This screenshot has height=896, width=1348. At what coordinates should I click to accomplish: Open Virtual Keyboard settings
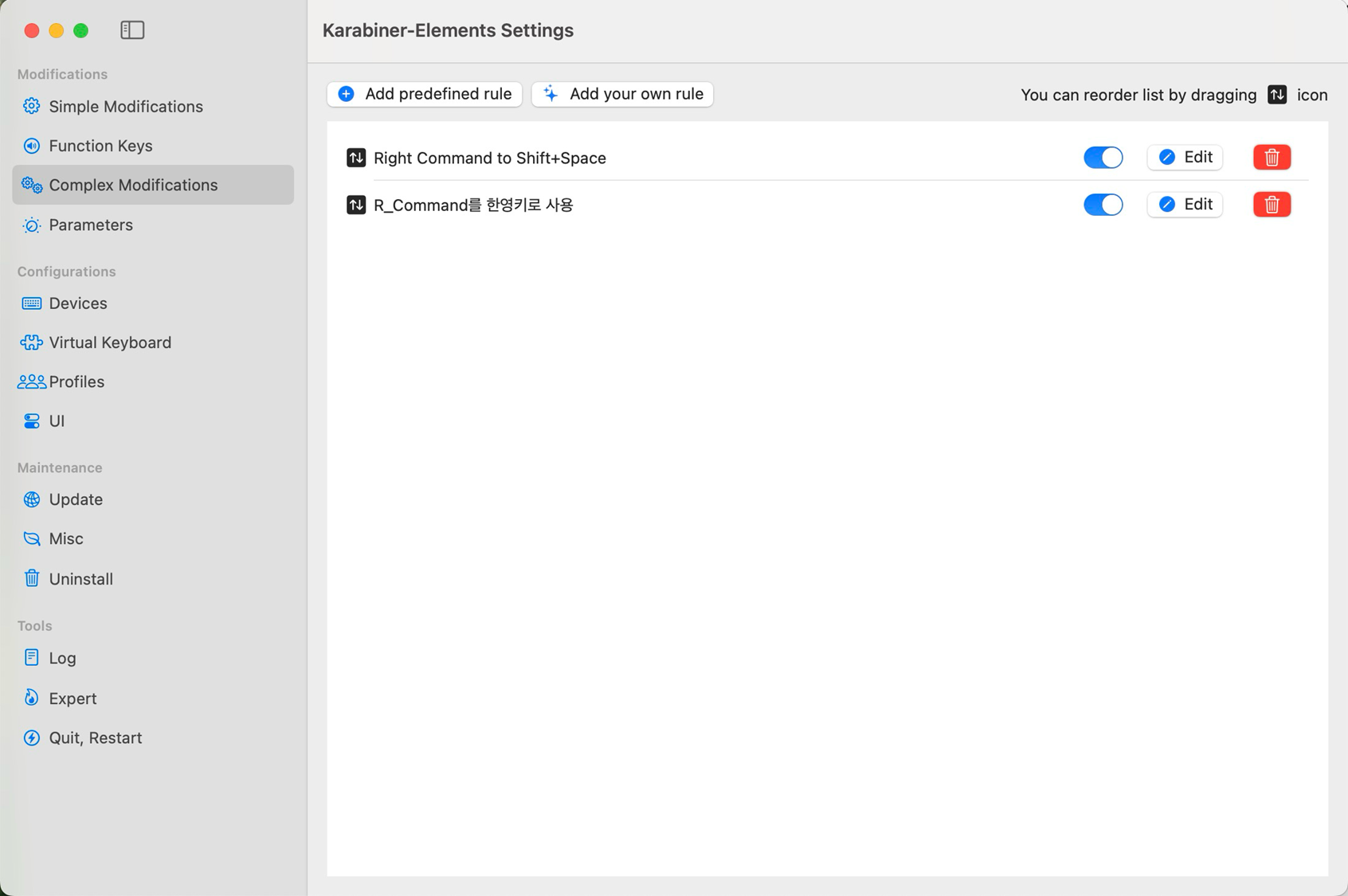153,342
